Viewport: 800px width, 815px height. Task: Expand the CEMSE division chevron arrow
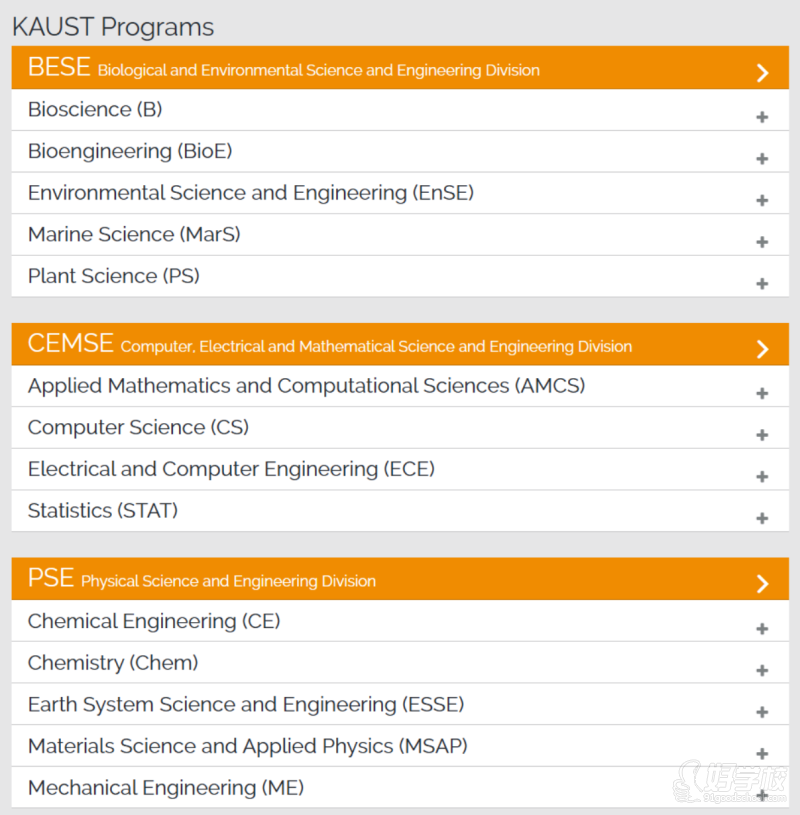[x=763, y=348]
